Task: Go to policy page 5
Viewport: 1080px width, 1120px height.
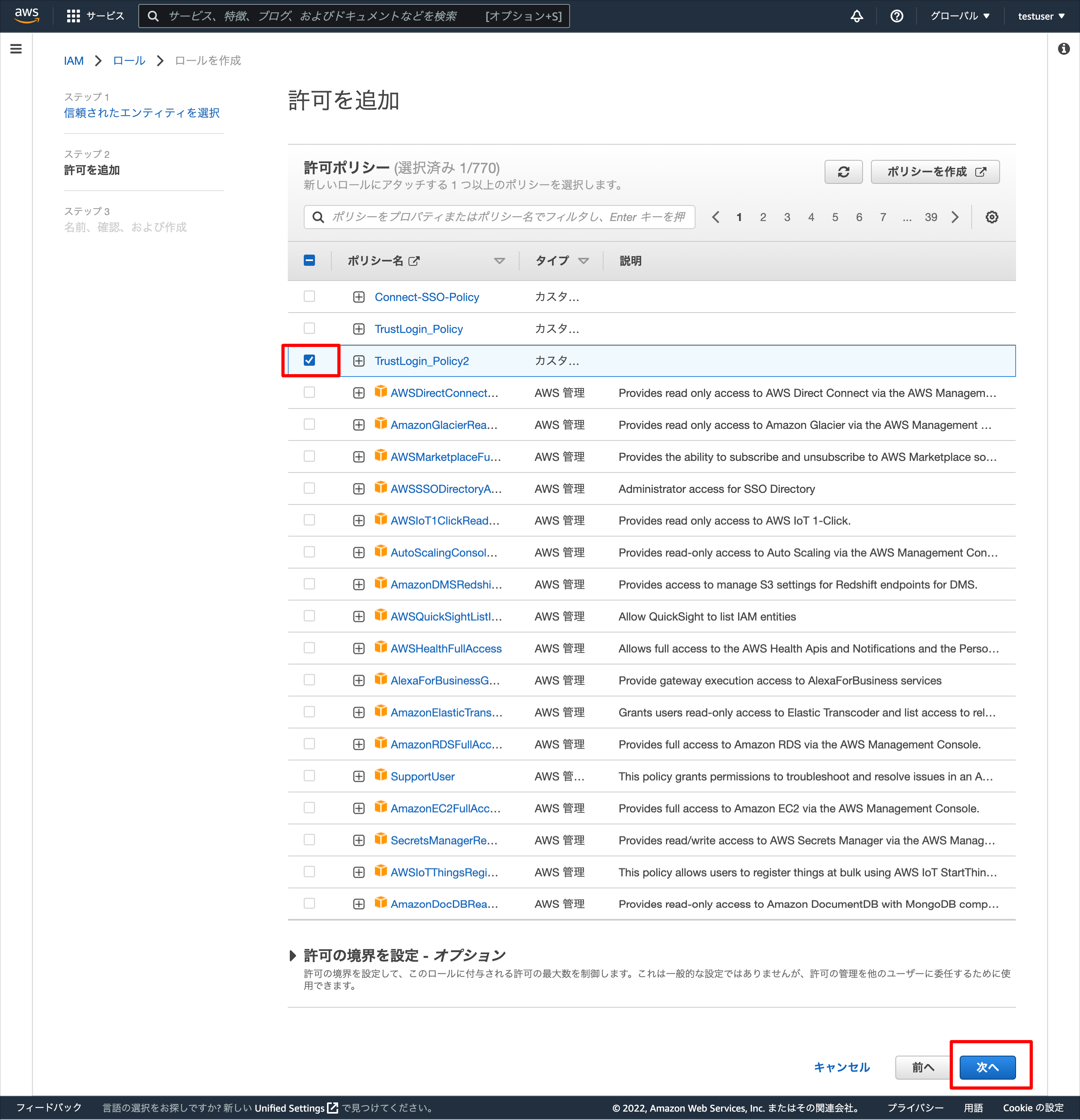Action: click(x=835, y=217)
